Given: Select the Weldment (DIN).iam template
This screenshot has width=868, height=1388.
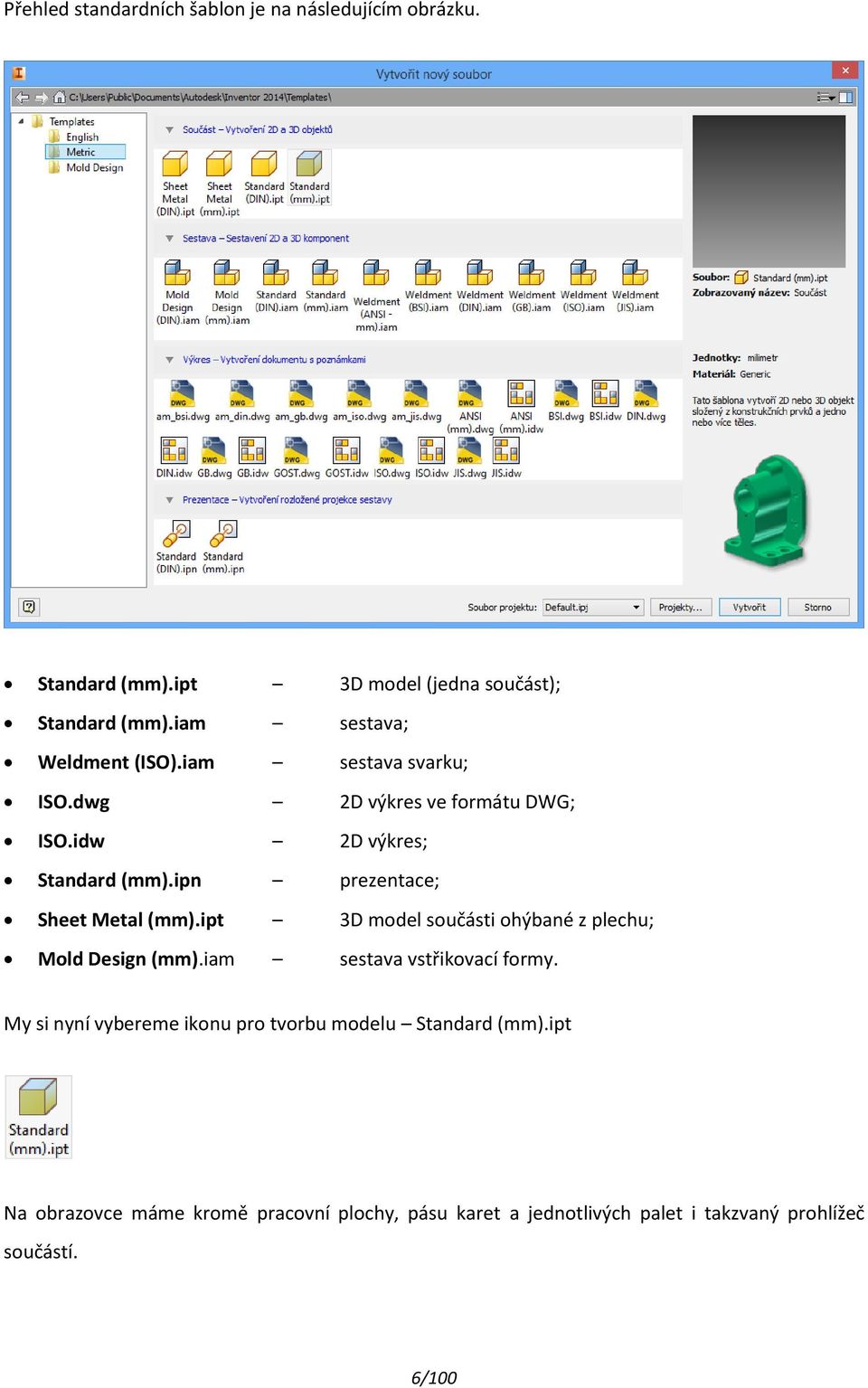Looking at the screenshot, I should click(x=480, y=287).
